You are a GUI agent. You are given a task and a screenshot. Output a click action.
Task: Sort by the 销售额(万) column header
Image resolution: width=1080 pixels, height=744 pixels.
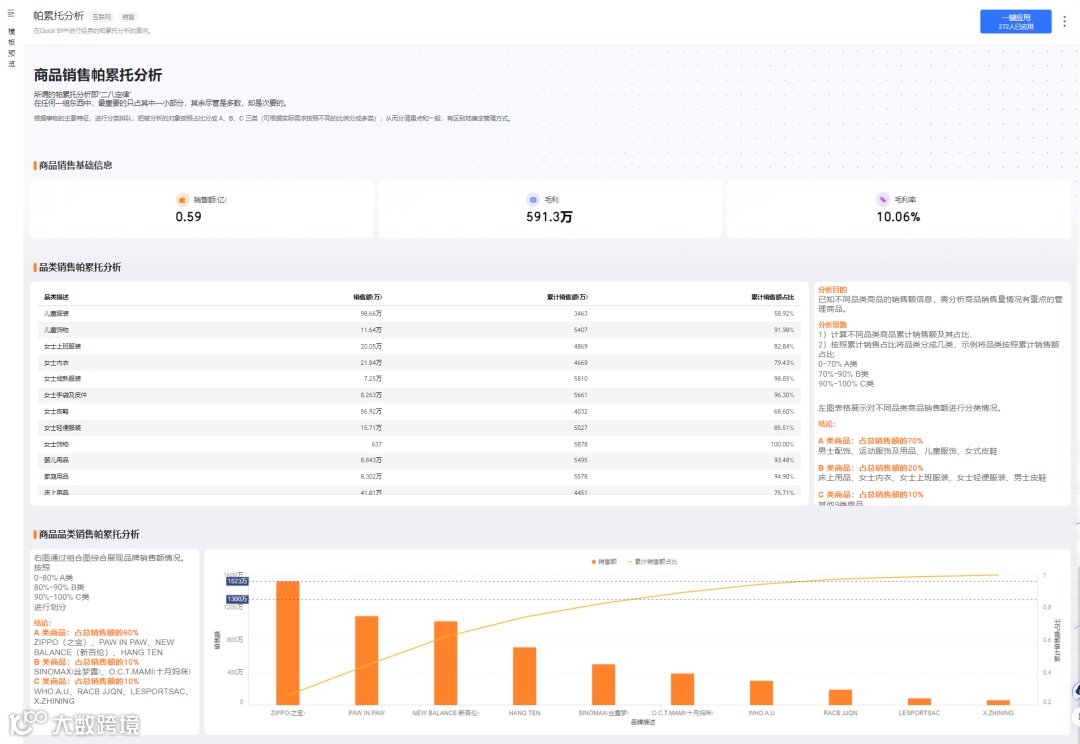(367, 297)
